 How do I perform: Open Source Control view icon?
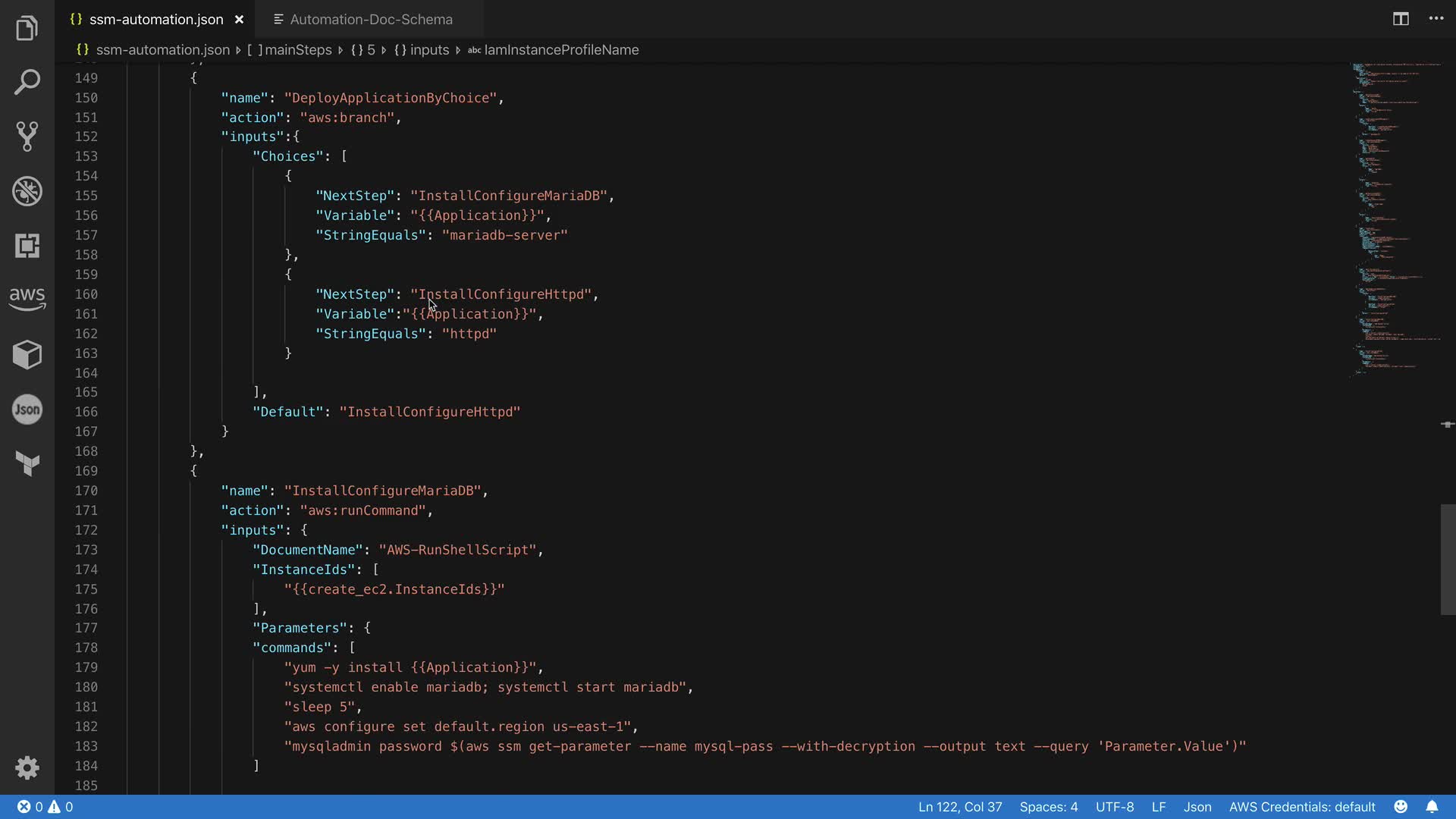click(x=27, y=136)
